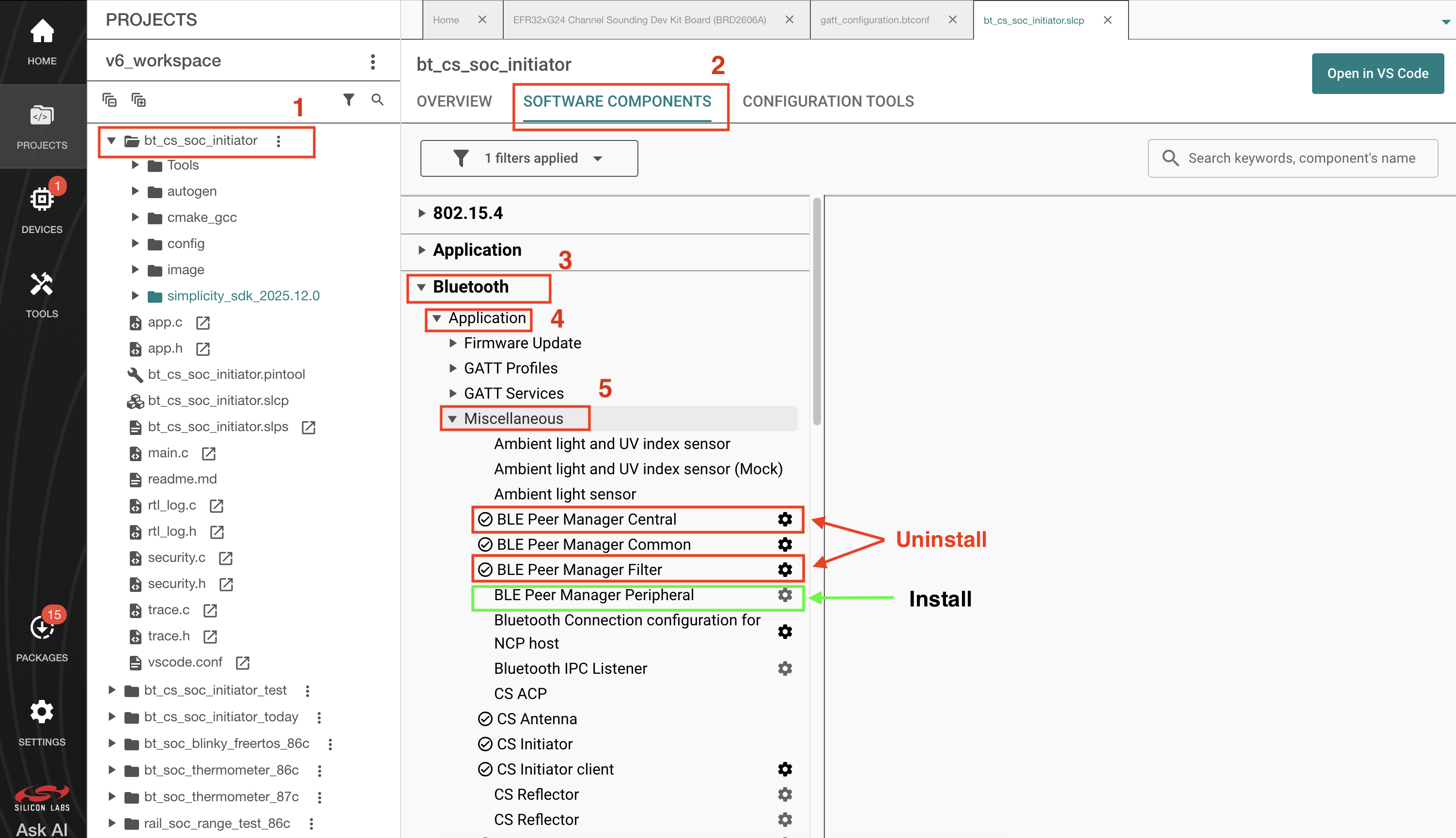This screenshot has width=1456, height=838.
Task: Open bt_cs_soc_initiator.slcp file in tree
Action: point(218,401)
